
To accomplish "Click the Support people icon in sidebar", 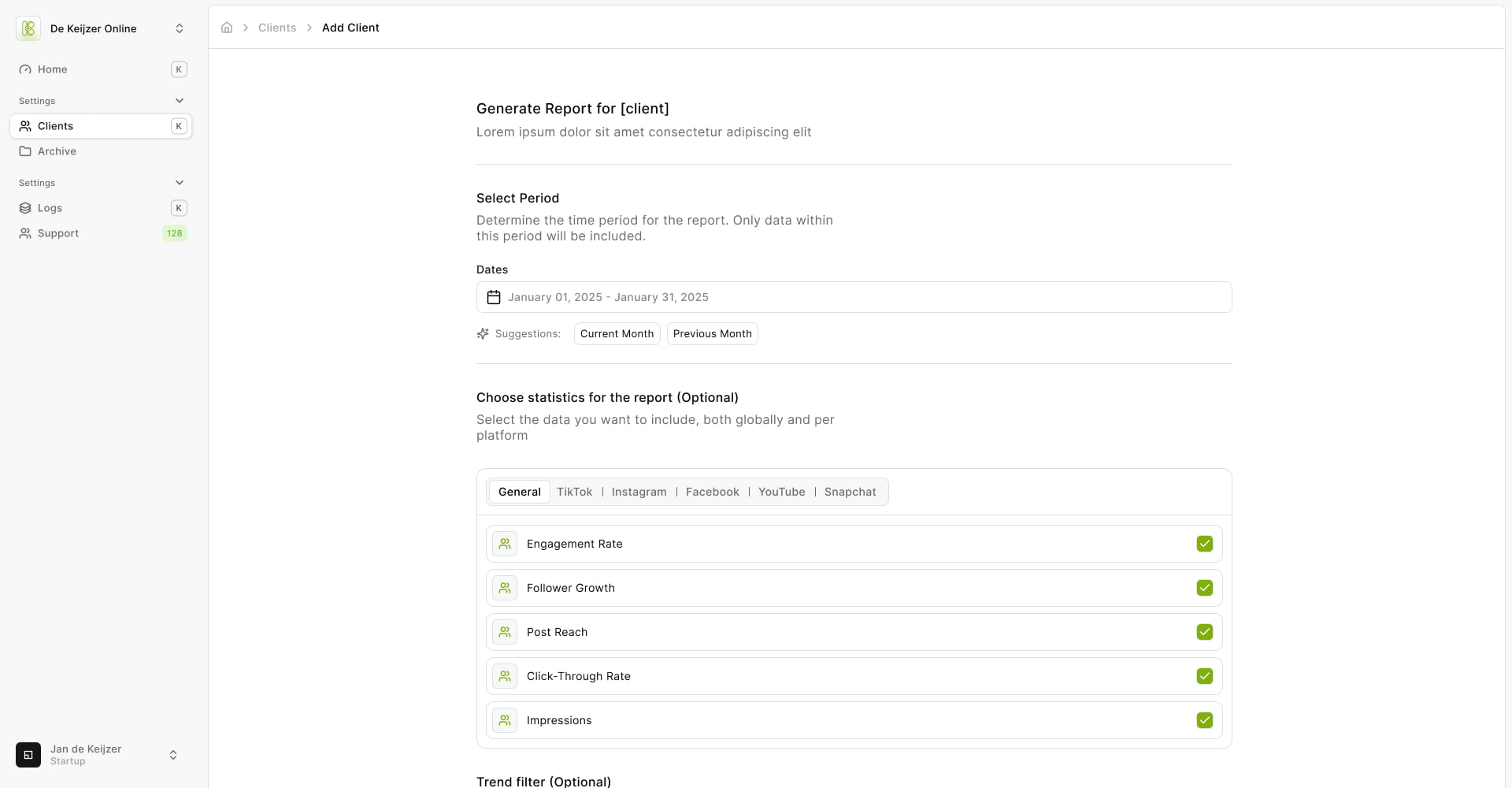I will click(x=25, y=233).
